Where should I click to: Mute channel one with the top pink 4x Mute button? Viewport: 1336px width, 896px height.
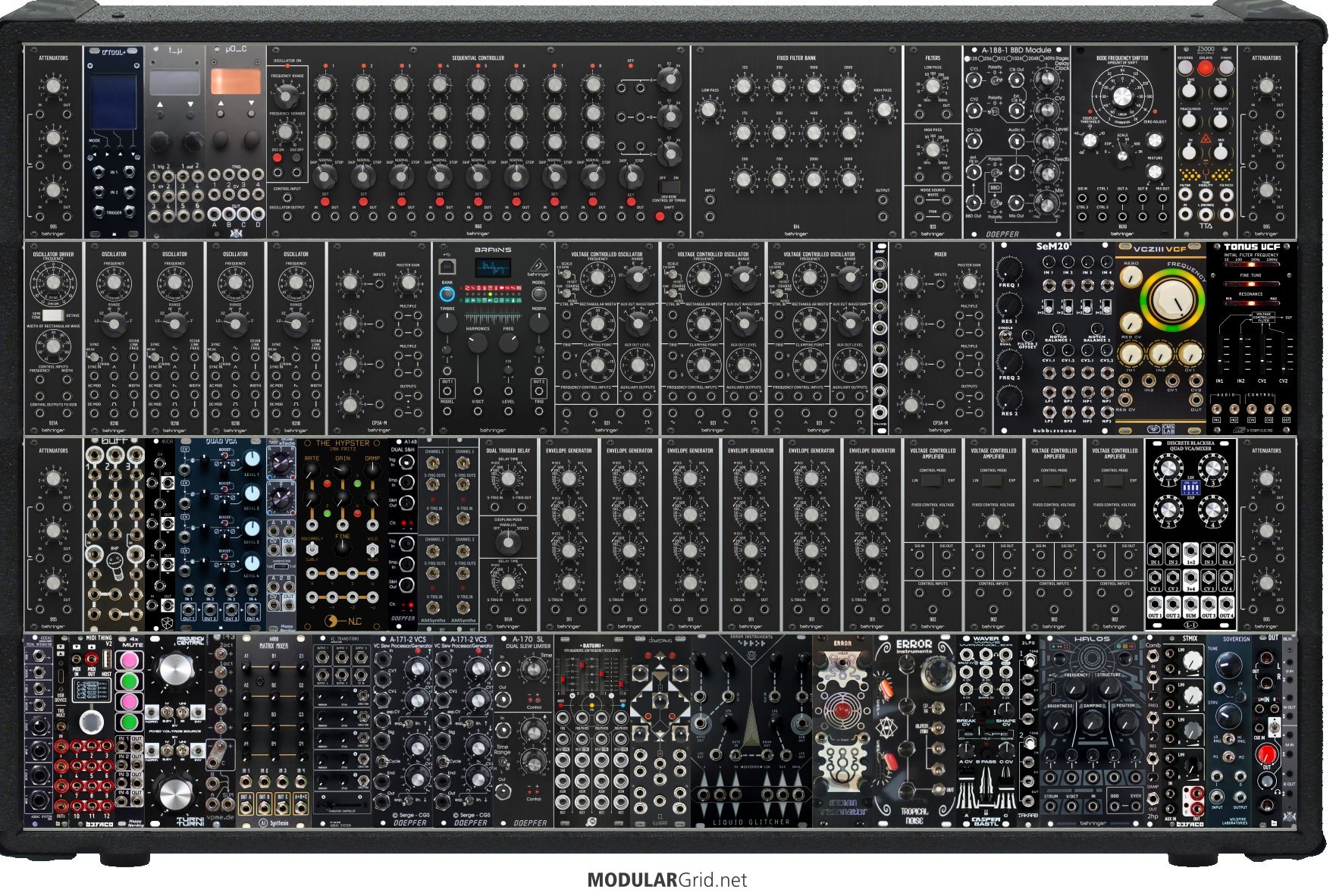pyautogui.click(x=130, y=661)
